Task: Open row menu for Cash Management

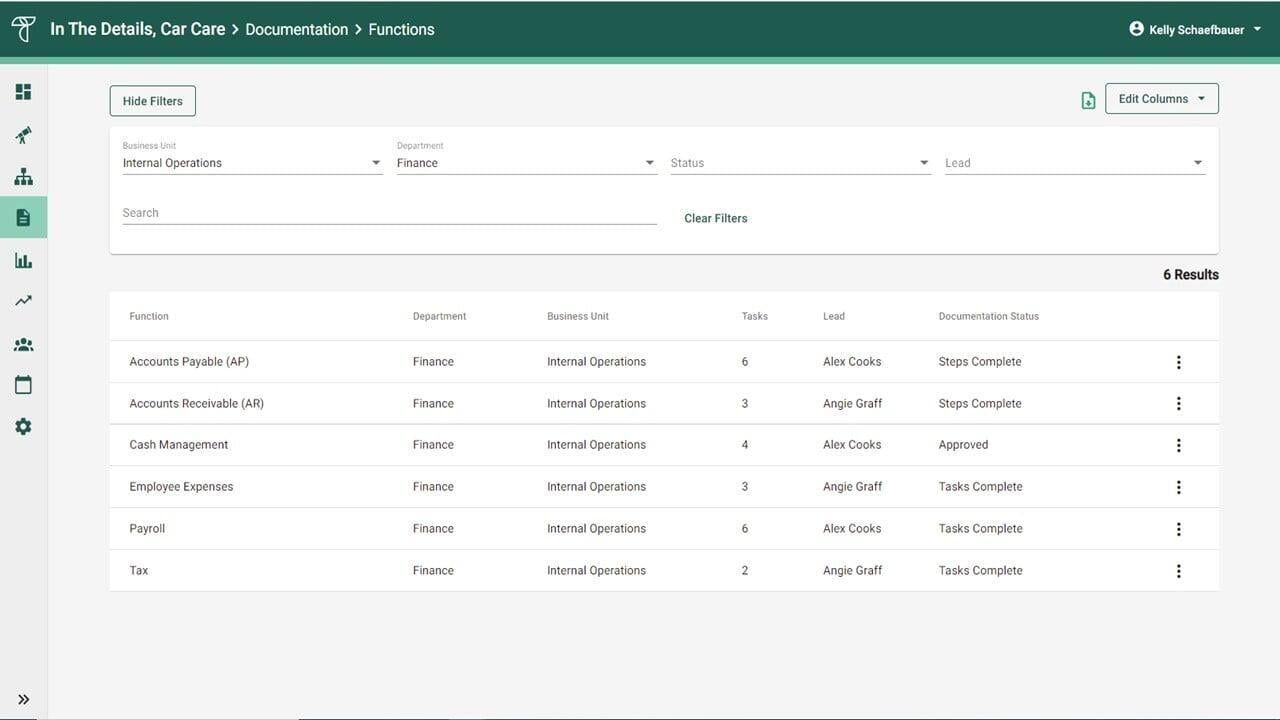Action: 1178,445
